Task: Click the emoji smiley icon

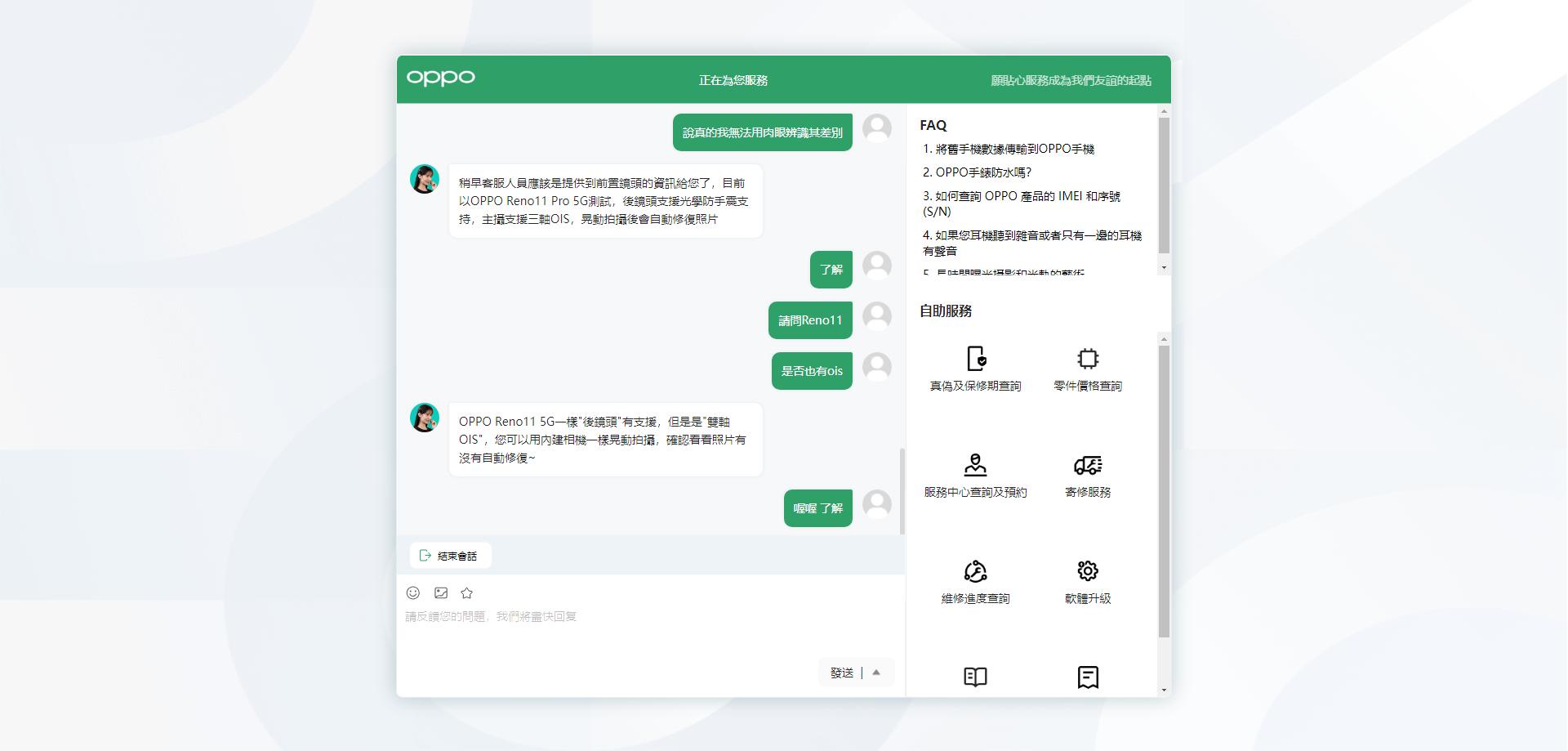Action: point(413,592)
